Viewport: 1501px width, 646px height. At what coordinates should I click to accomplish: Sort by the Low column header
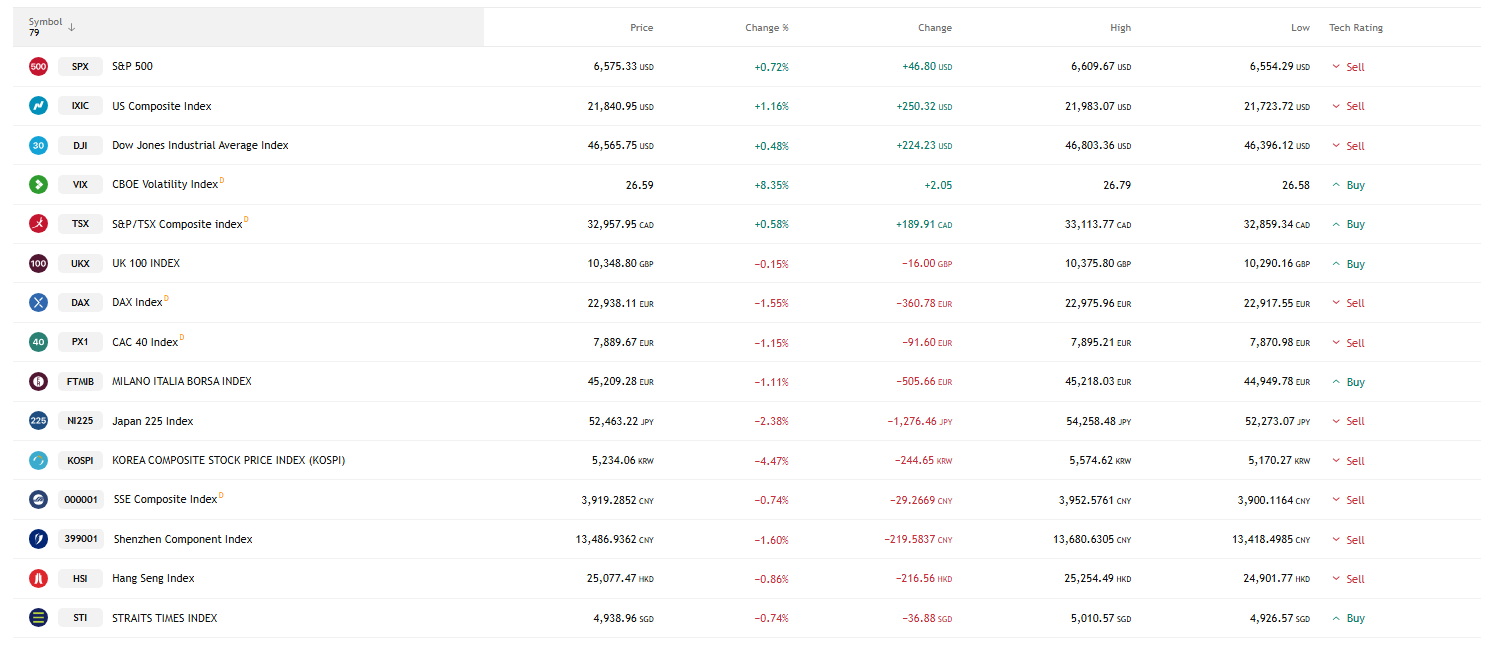point(1300,28)
